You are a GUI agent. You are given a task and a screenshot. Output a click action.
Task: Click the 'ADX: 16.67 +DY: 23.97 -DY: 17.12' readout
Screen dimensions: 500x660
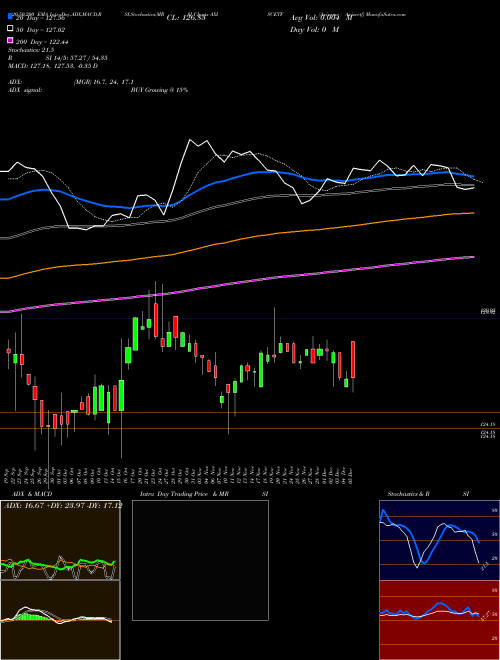pyautogui.click(x=63, y=505)
